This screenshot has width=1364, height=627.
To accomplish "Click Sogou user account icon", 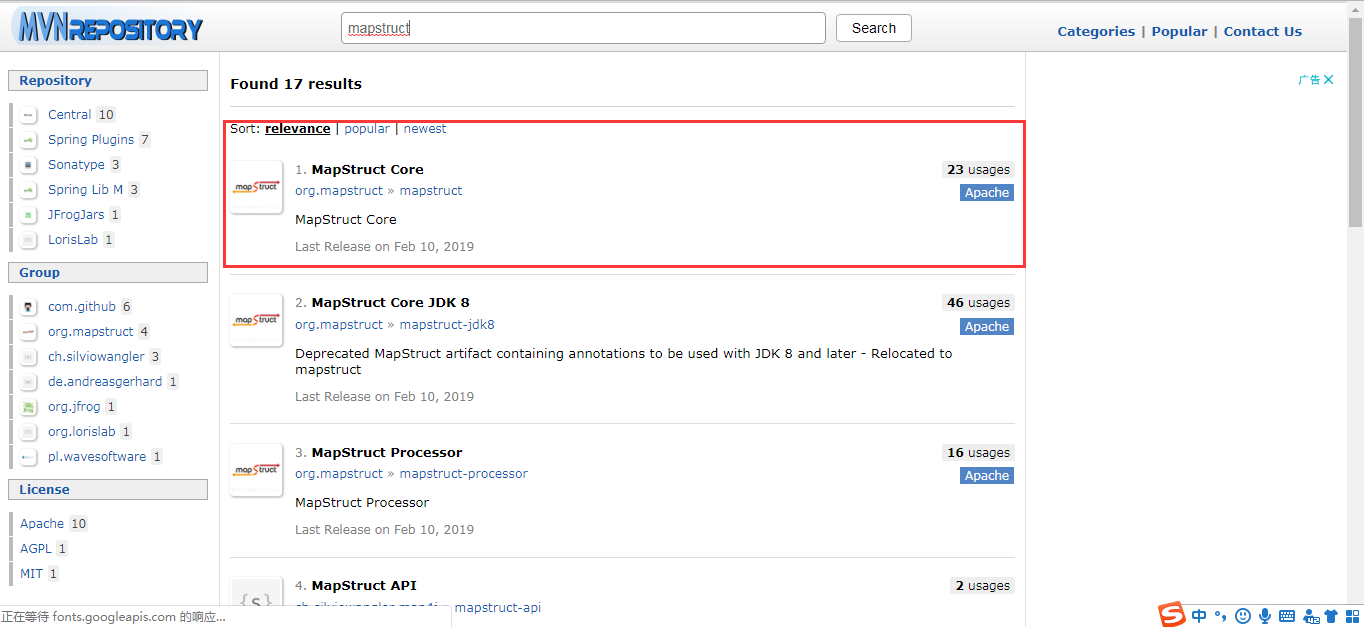I will tap(1310, 616).
